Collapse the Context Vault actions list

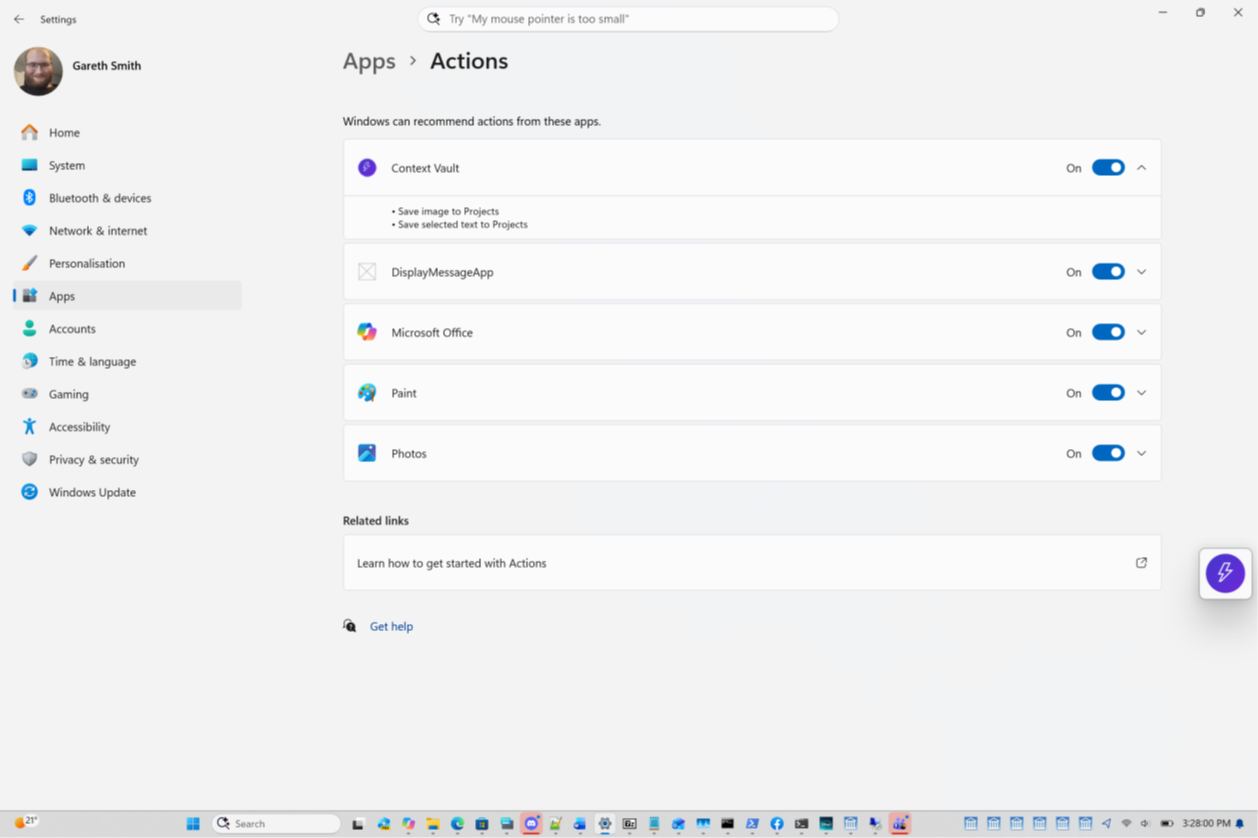[1141, 168]
